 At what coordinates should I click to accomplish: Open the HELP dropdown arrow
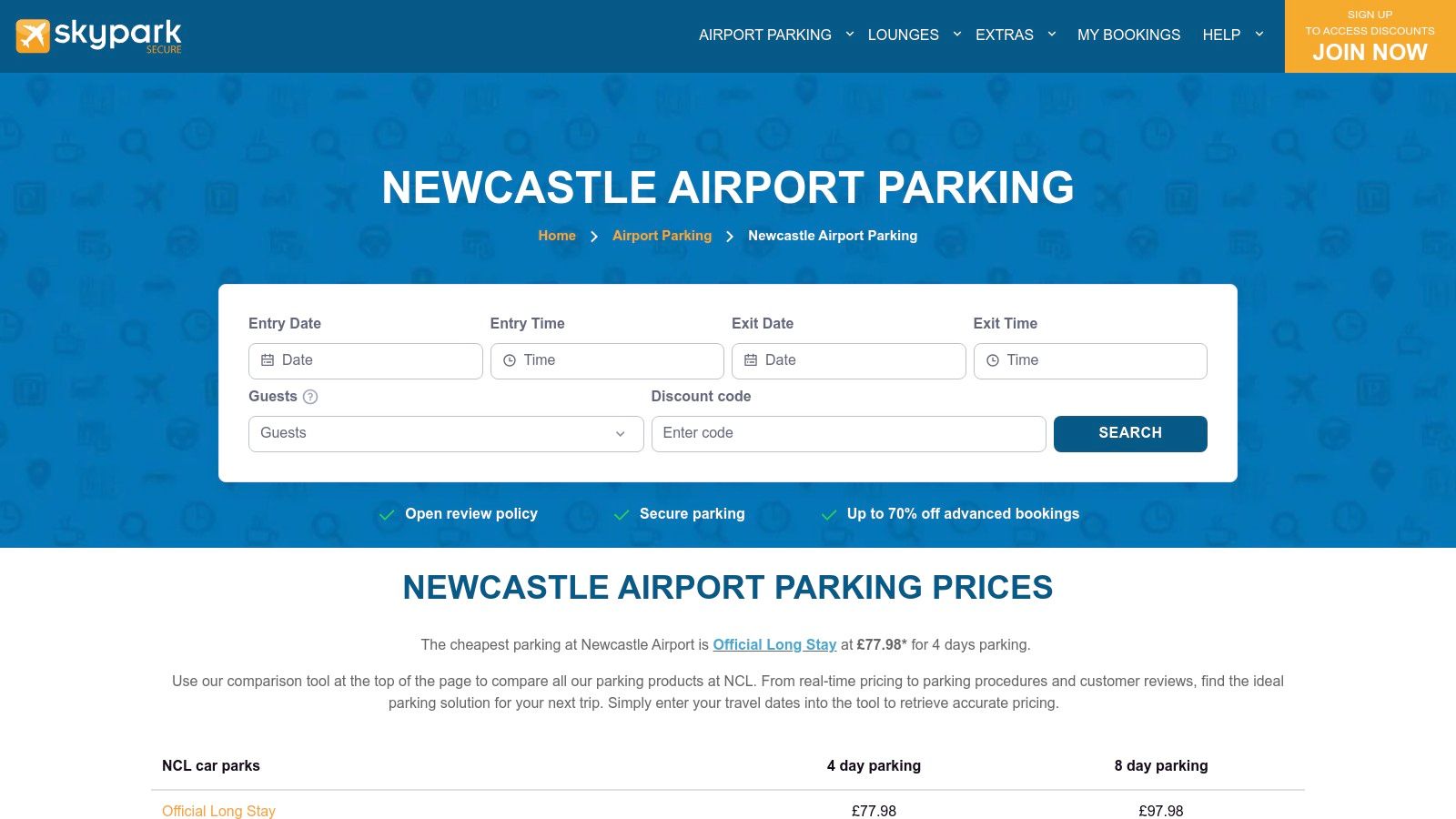(1259, 35)
